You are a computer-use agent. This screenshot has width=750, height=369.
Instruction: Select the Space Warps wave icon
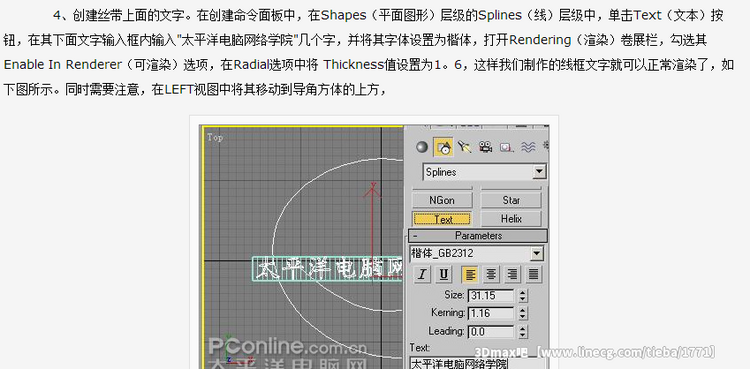(x=528, y=147)
